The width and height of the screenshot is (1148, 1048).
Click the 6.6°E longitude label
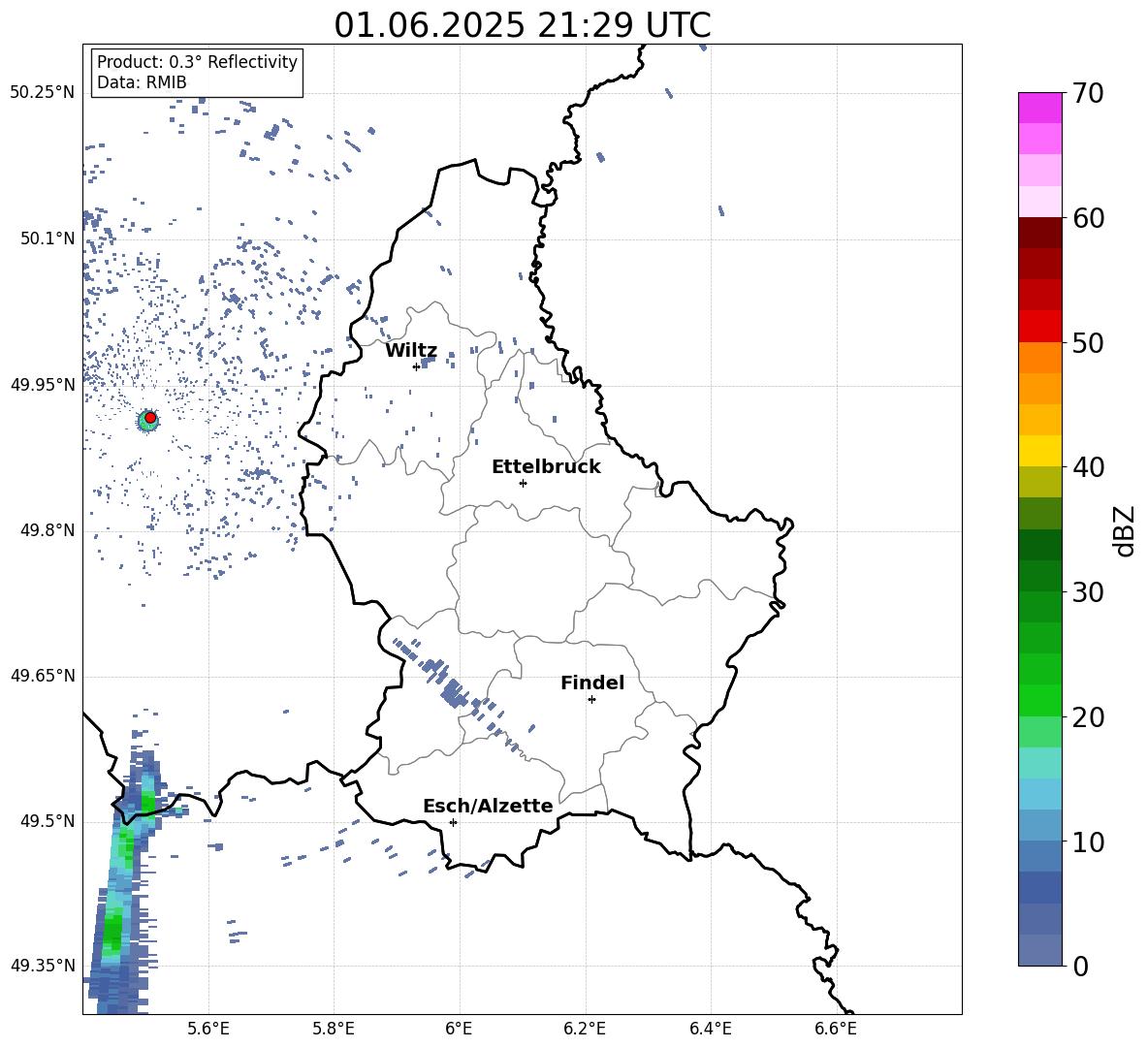pyautogui.click(x=836, y=1029)
